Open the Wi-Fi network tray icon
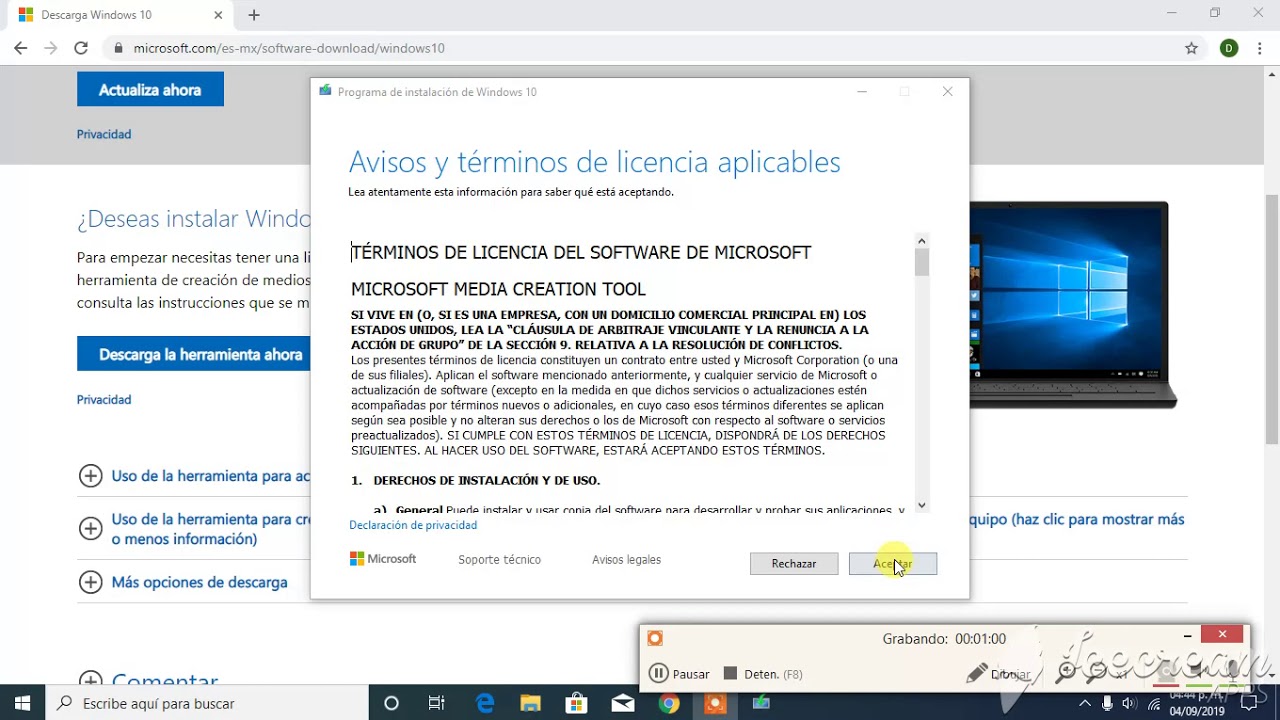 (x=1153, y=704)
